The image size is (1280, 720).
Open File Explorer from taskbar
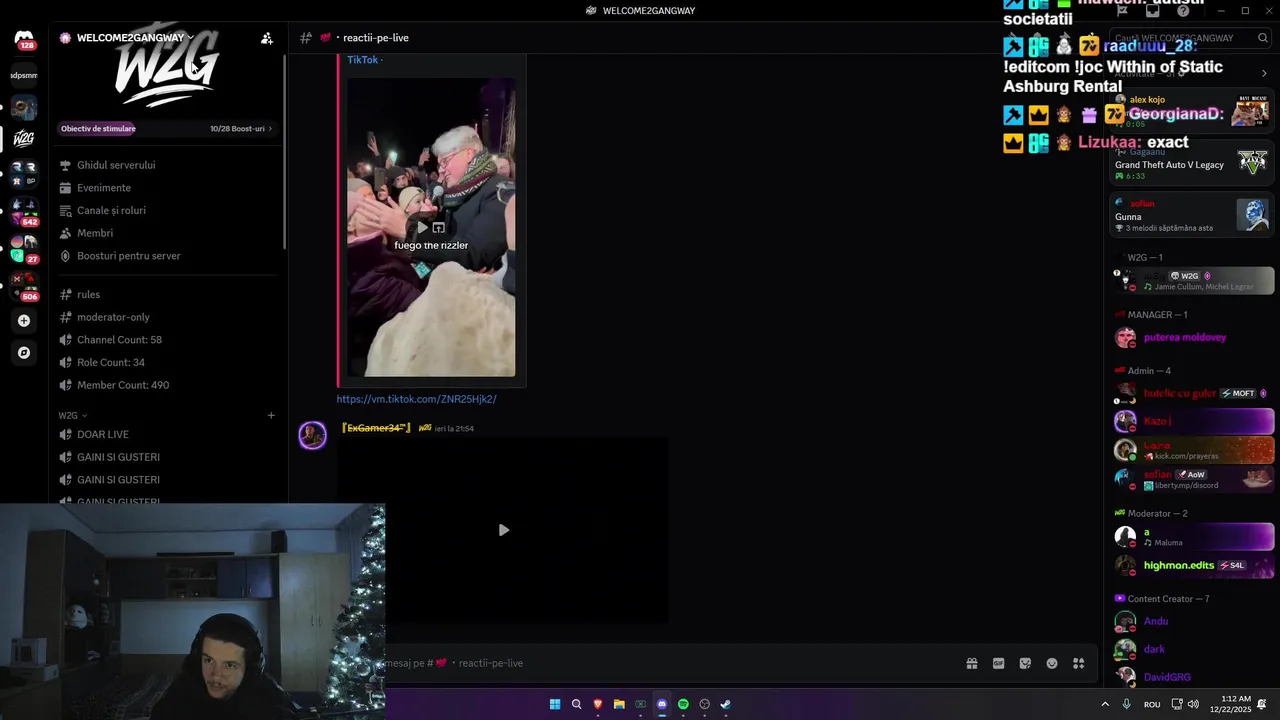click(x=619, y=704)
